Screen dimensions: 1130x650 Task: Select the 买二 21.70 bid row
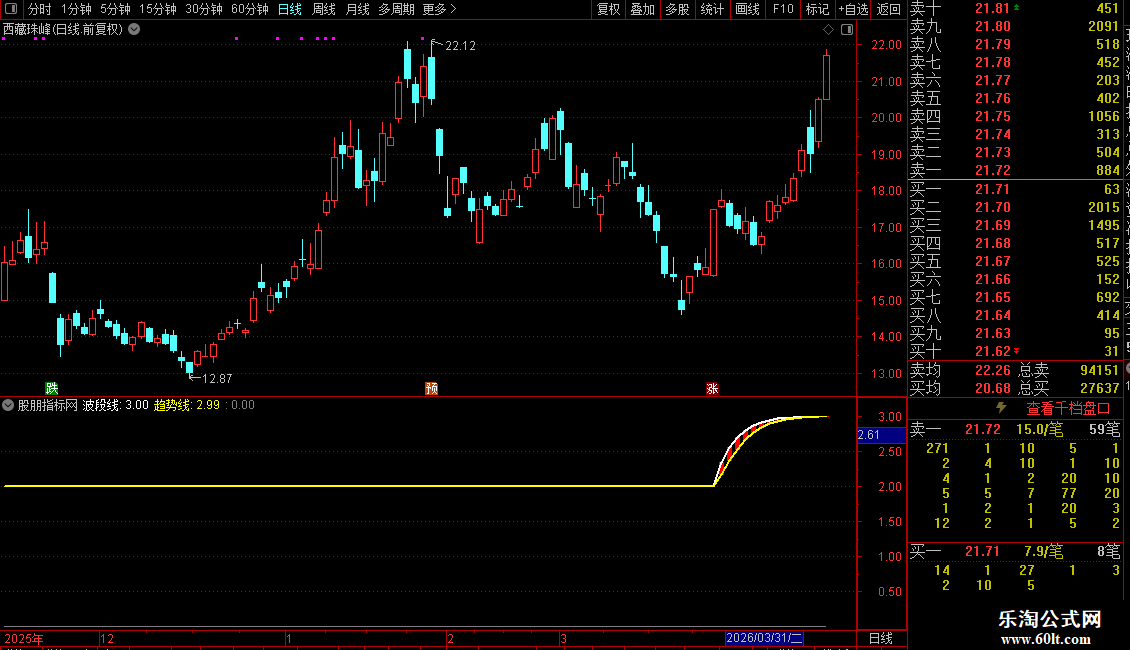[1015, 208]
